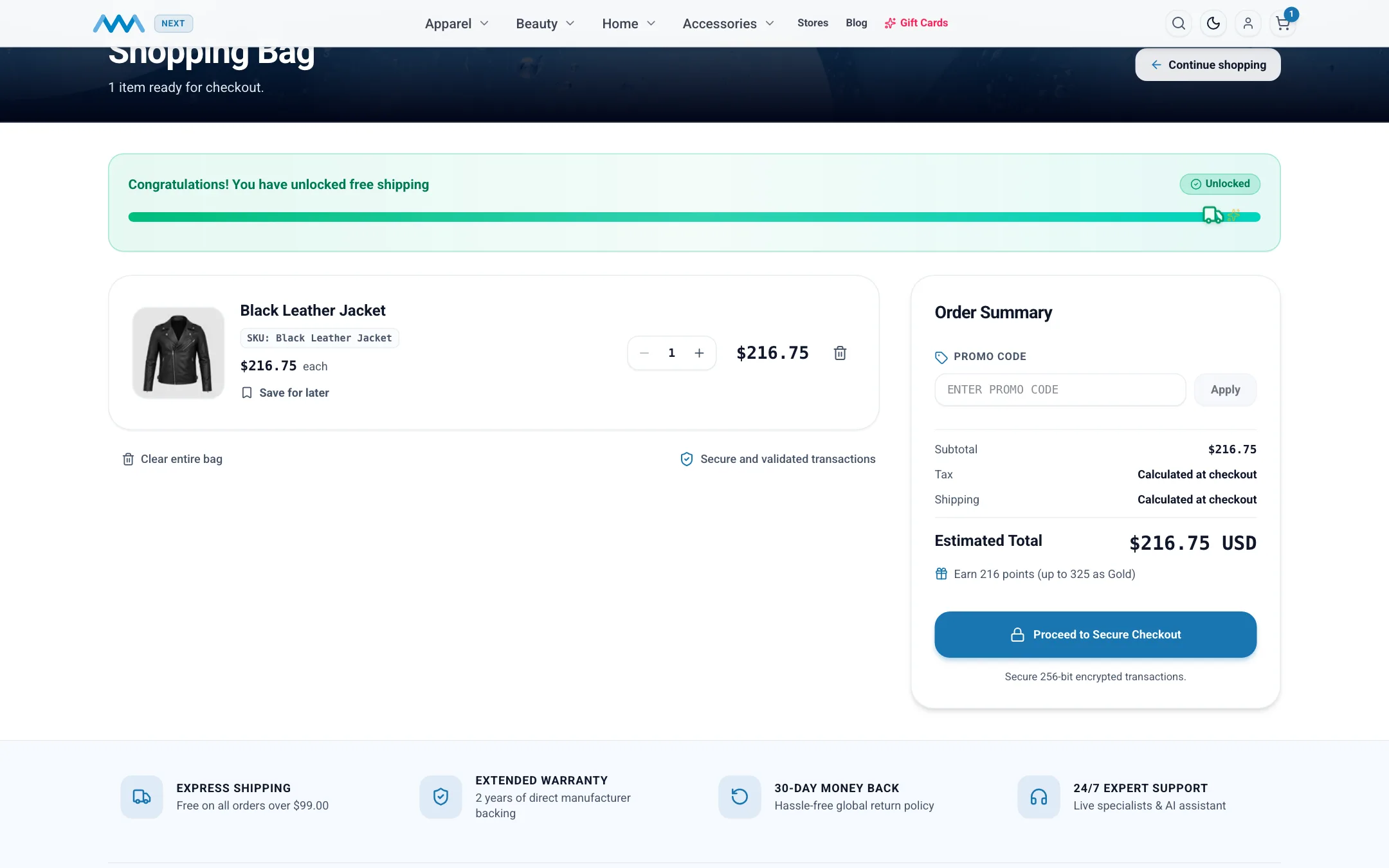1389x868 pixels.
Task: Expand the Home menu
Action: click(x=628, y=24)
